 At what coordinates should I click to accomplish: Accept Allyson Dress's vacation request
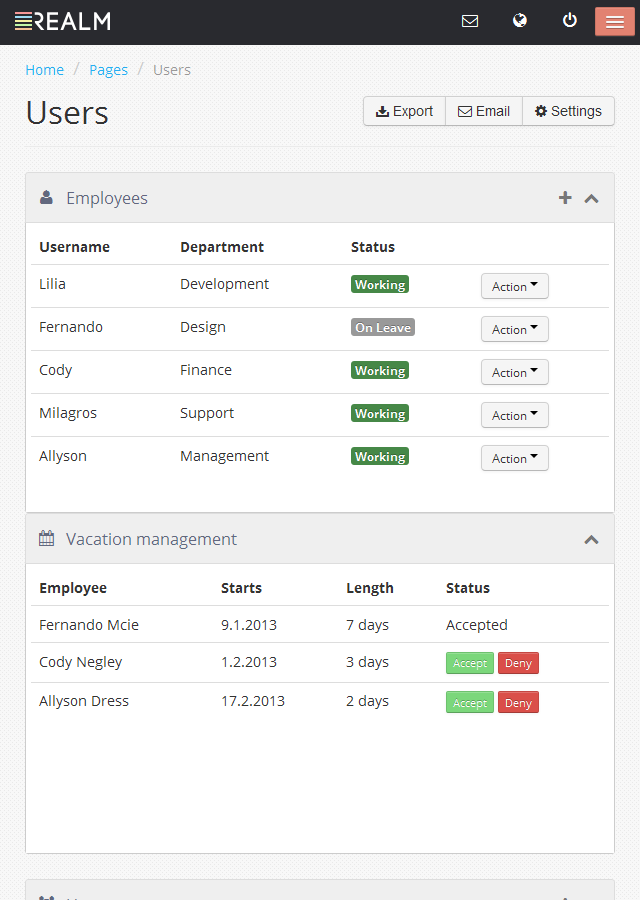(470, 703)
